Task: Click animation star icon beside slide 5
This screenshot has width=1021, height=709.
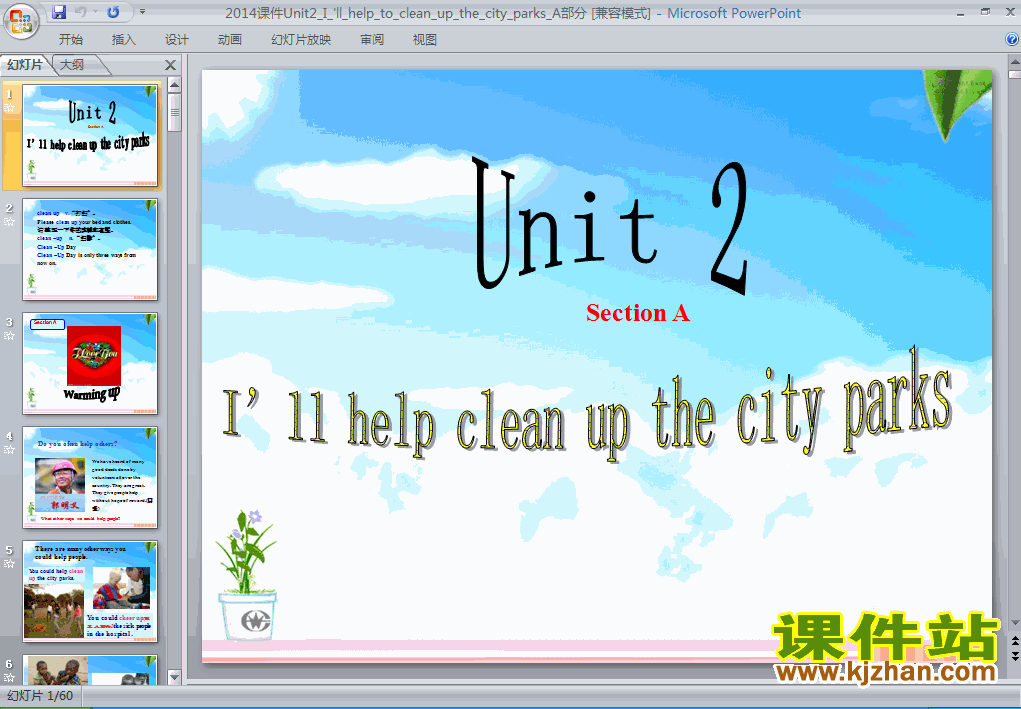Action: 9,564
